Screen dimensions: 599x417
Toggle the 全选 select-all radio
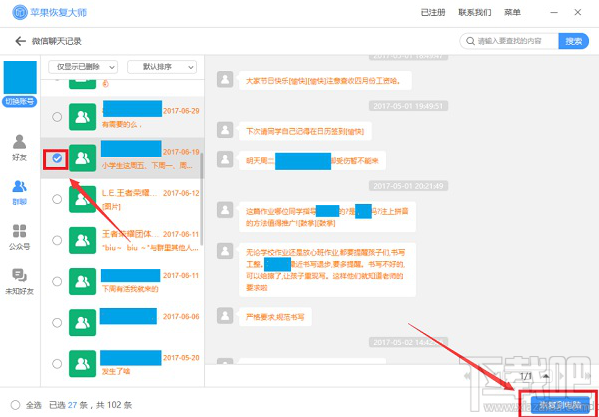15,405
